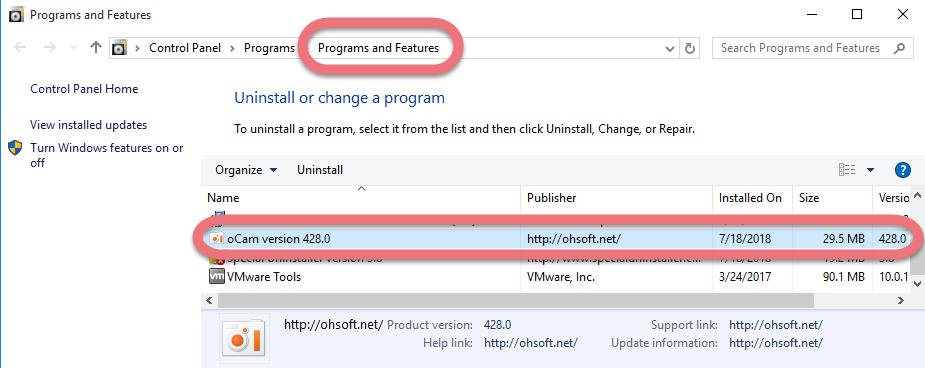Click the VMware Tools program icon
This screenshot has height=368, width=925.
[x=217, y=276]
